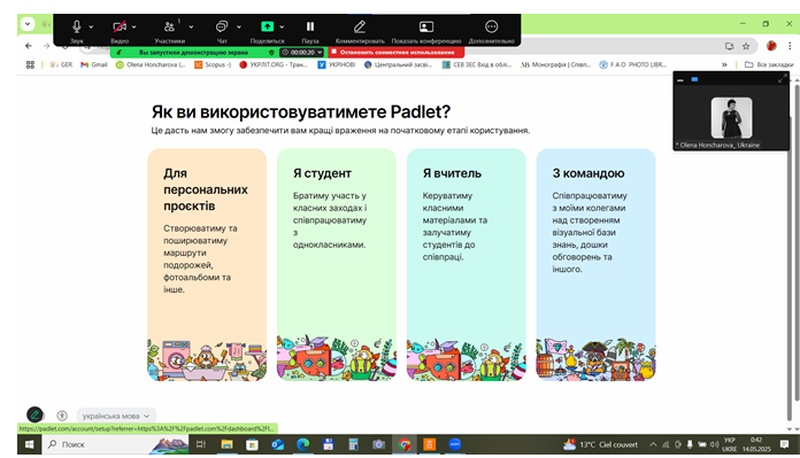The image size is (800, 458).
Task: Open the Chrome profile avatar
Action: point(771,46)
